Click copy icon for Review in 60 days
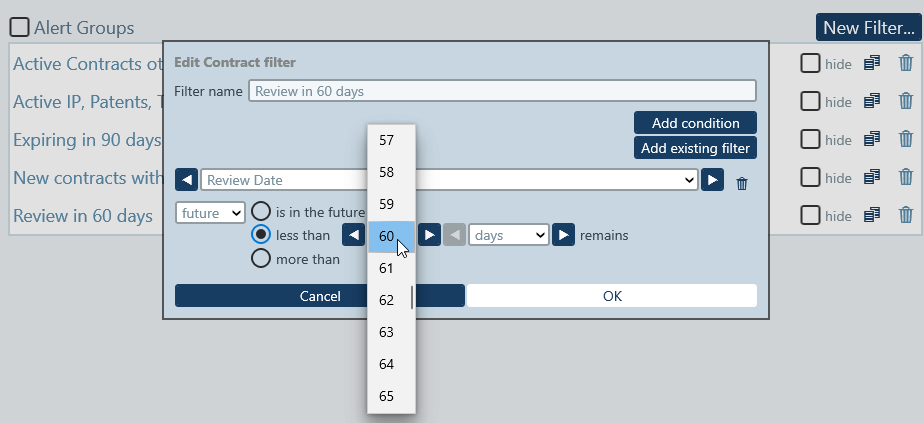This screenshot has height=423, width=924. [872, 215]
